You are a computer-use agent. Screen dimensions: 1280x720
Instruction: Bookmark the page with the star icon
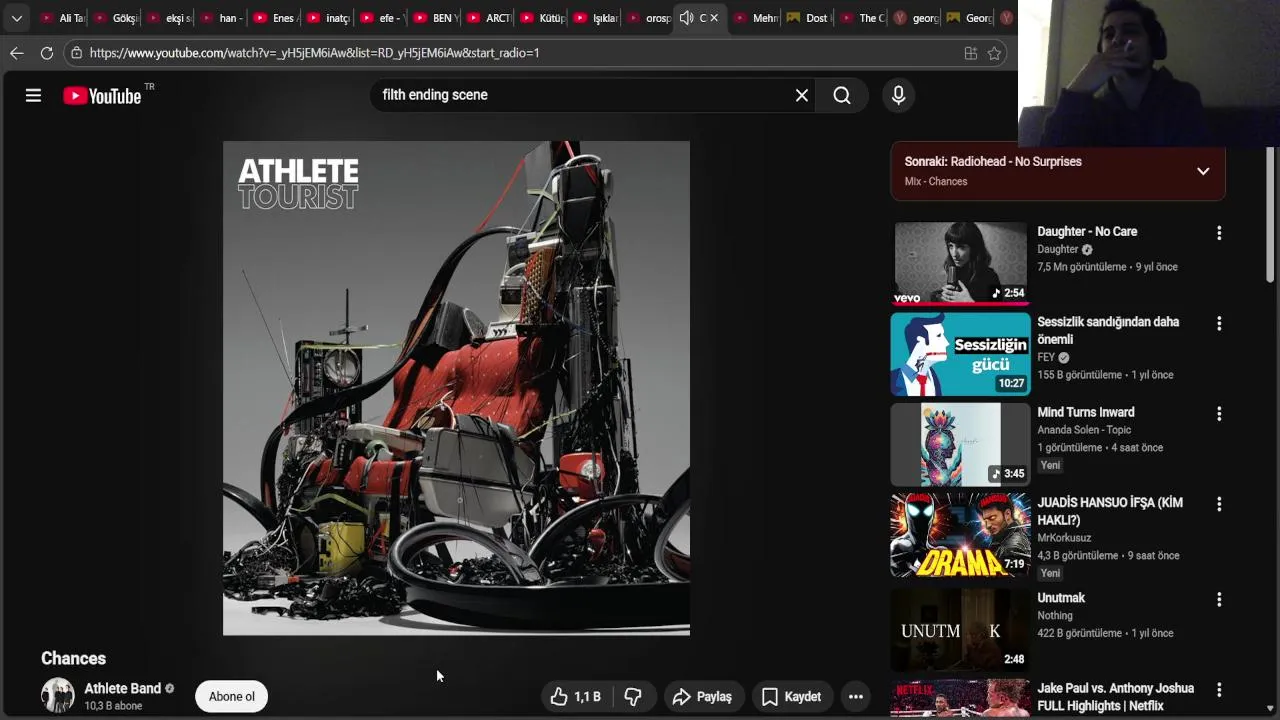click(994, 53)
